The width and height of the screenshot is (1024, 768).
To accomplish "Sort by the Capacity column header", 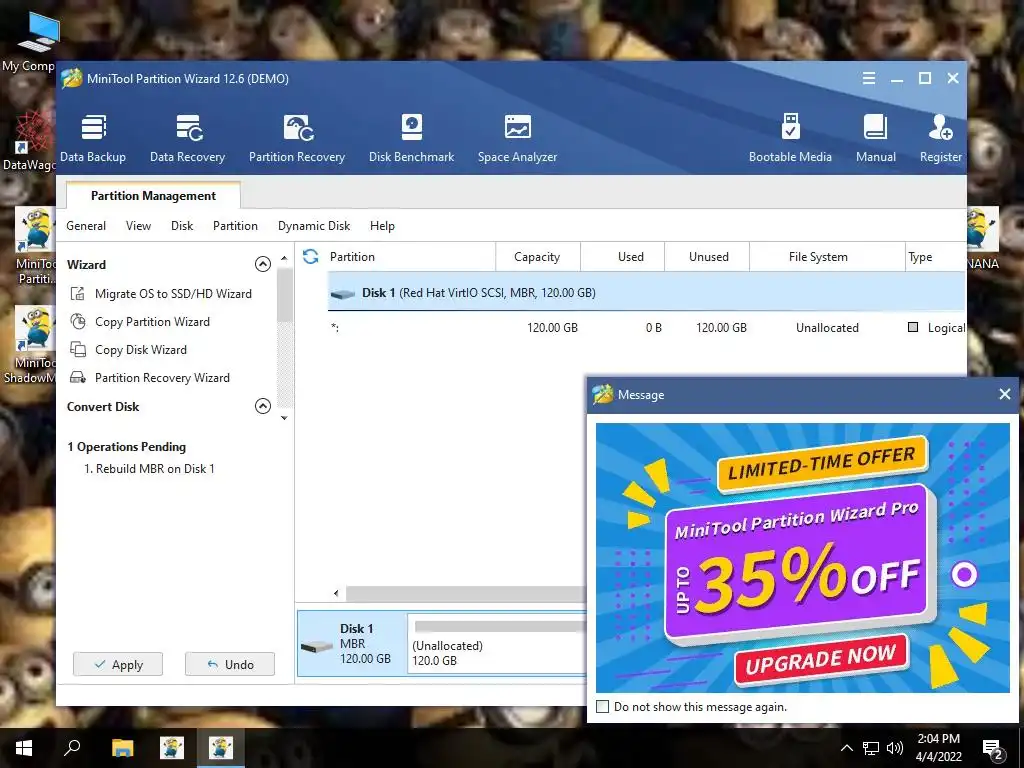I will (537, 257).
